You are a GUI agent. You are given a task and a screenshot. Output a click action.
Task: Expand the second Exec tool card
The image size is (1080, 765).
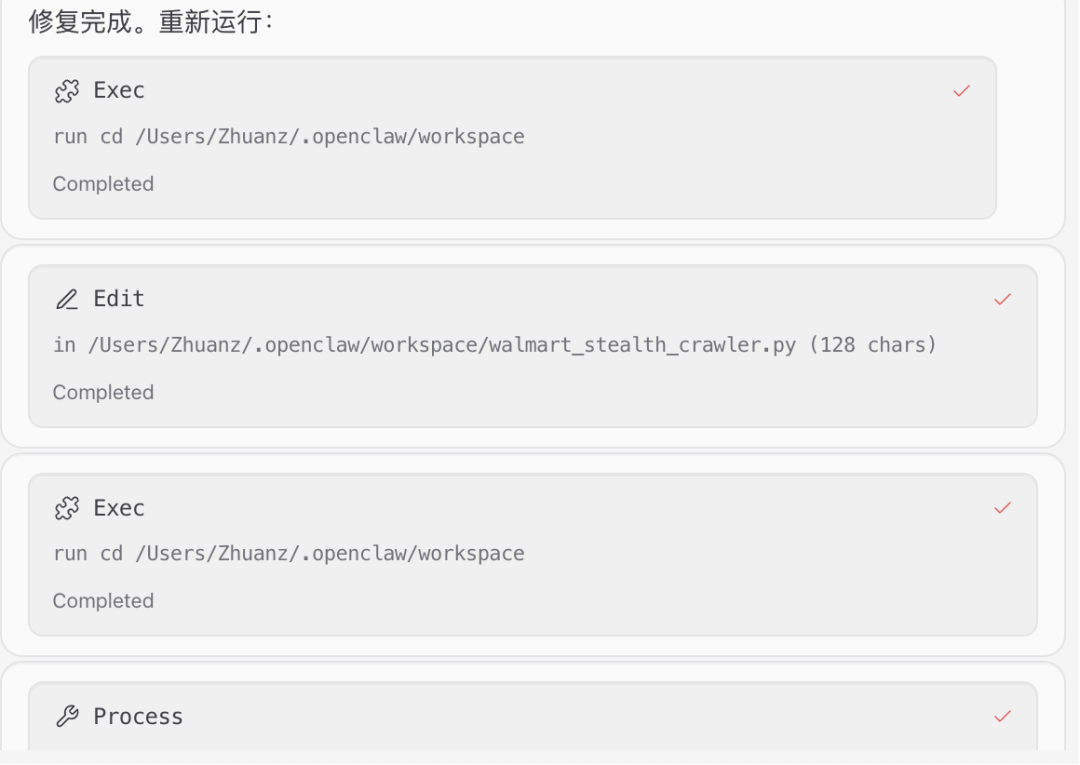533,555
